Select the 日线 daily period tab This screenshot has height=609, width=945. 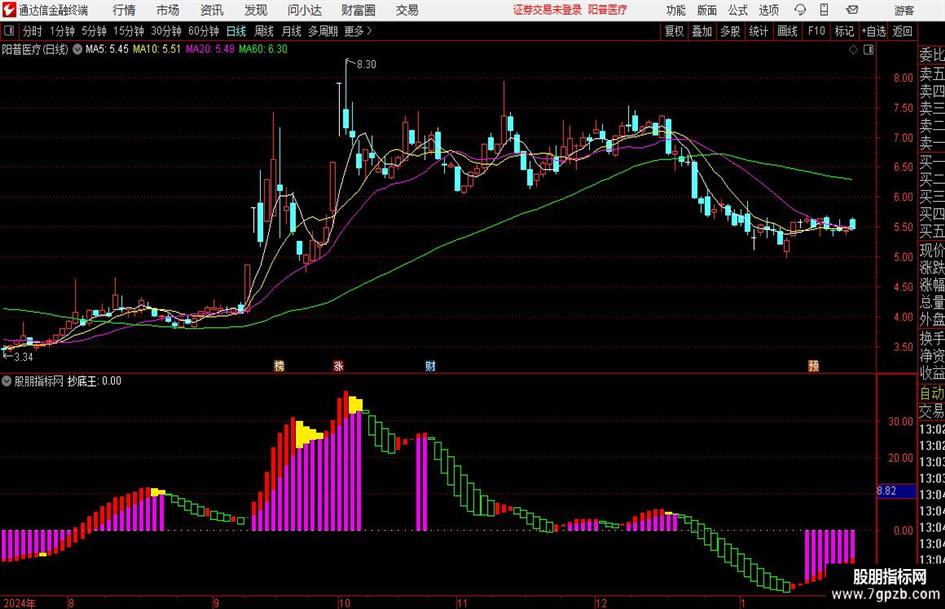coord(236,31)
